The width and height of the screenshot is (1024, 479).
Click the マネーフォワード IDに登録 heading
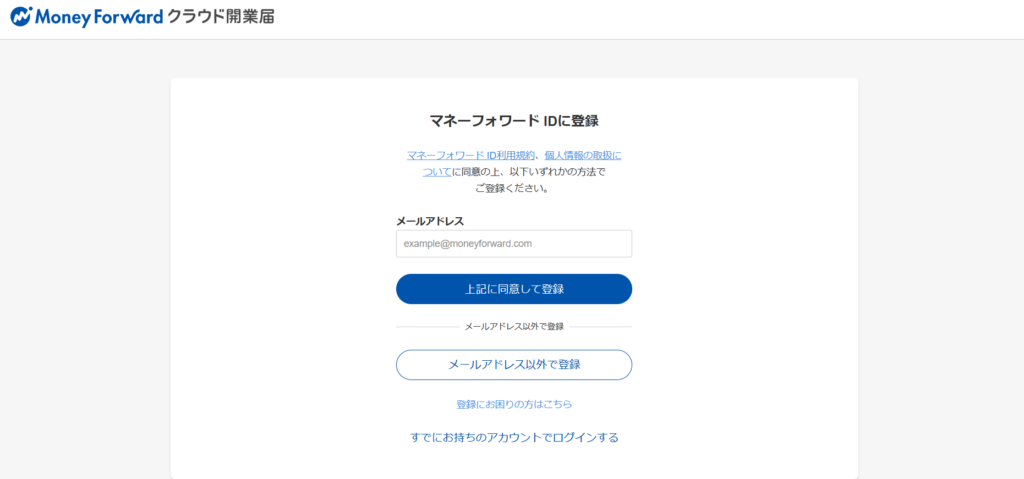pos(514,121)
